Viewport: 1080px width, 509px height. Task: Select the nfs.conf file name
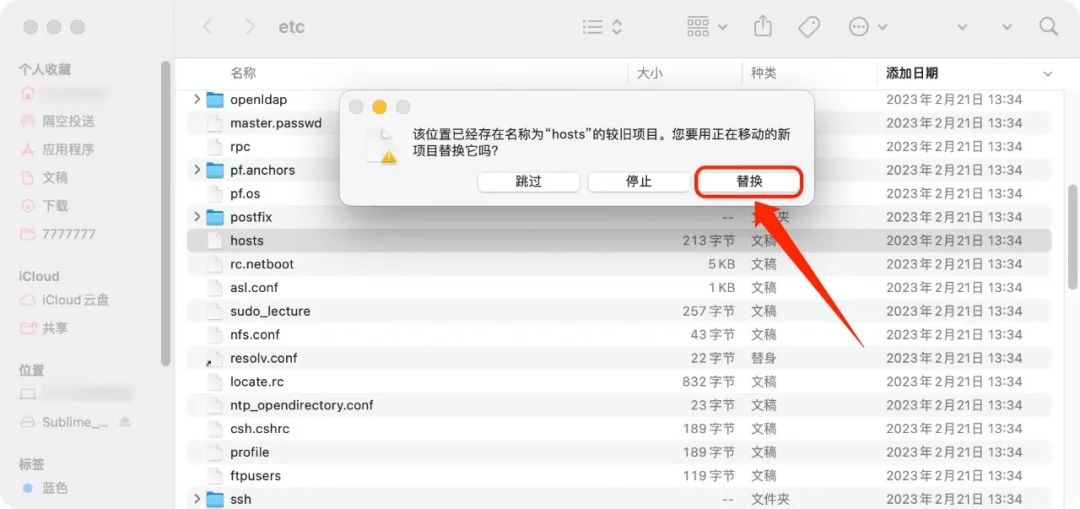coord(255,335)
